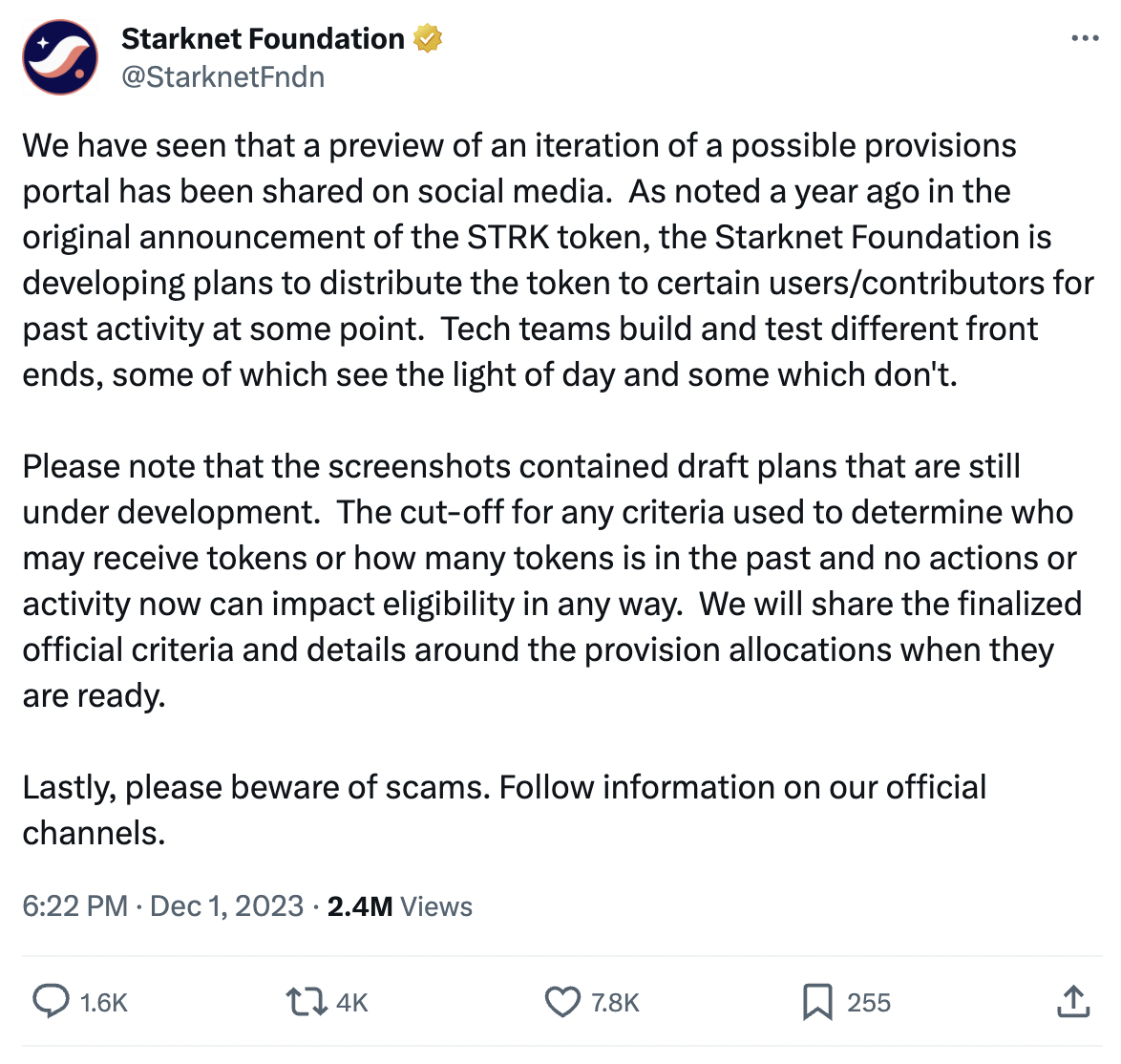Click the paragraph mentioning STRK token

point(558,261)
